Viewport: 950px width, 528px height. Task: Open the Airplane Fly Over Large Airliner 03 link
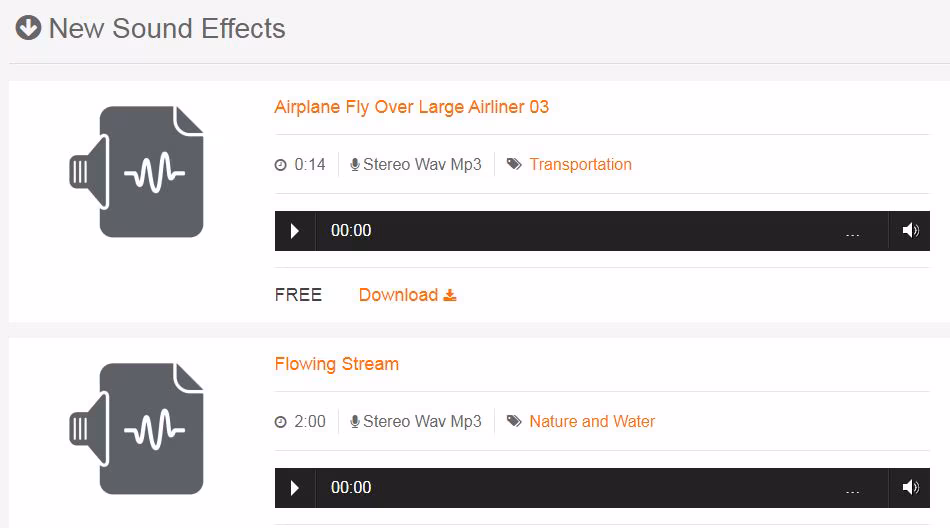pyautogui.click(x=411, y=107)
